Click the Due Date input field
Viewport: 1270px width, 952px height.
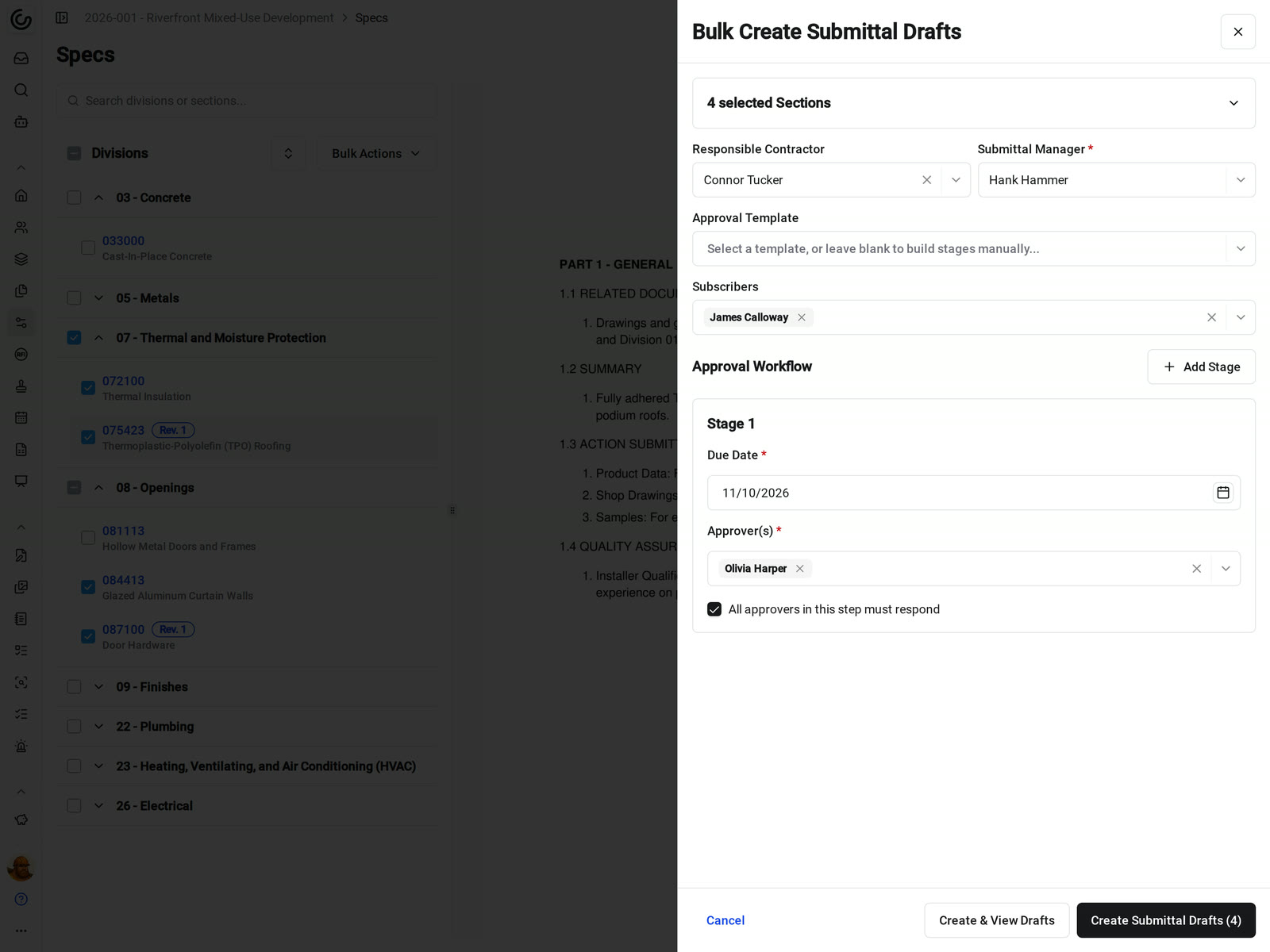click(x=974, y=493)
